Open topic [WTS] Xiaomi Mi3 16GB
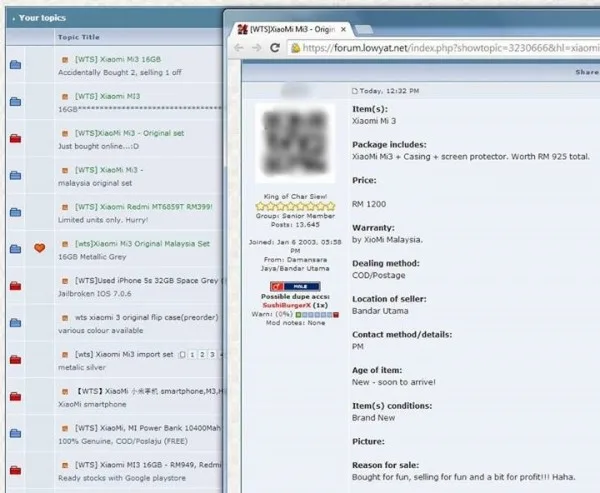Screen dimensions: 600x493 click(117, 59)
